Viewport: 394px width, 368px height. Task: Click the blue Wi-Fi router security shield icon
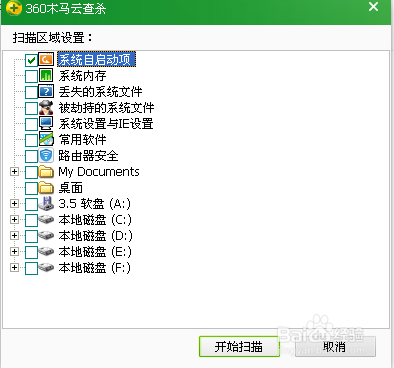tap(46, 155)
